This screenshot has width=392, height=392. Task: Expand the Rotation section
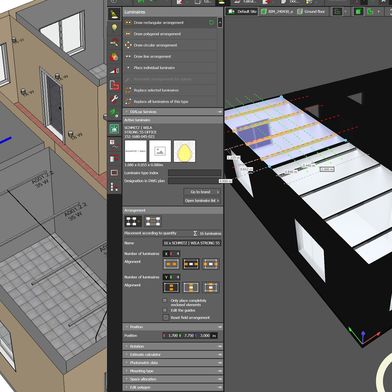(173, 347)
